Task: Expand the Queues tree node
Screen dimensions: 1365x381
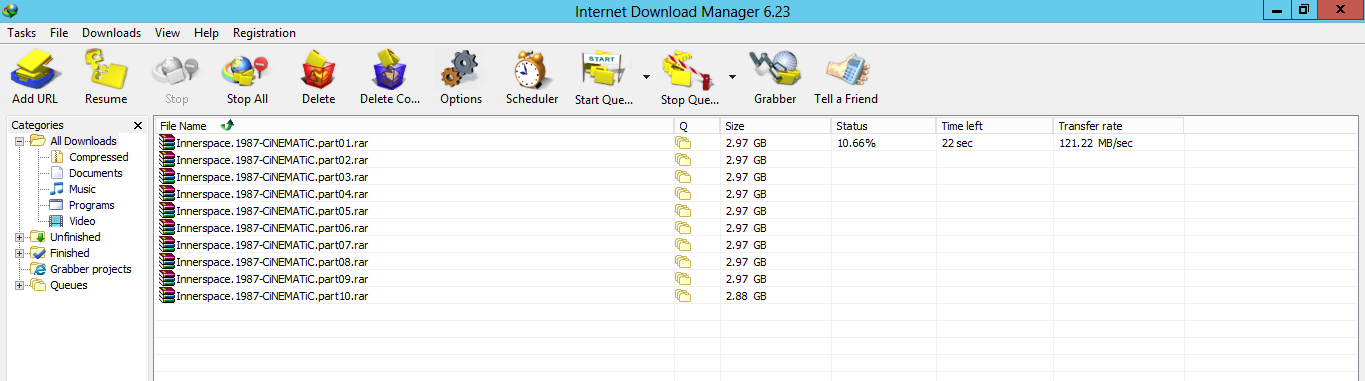Action: click(20, 285)
